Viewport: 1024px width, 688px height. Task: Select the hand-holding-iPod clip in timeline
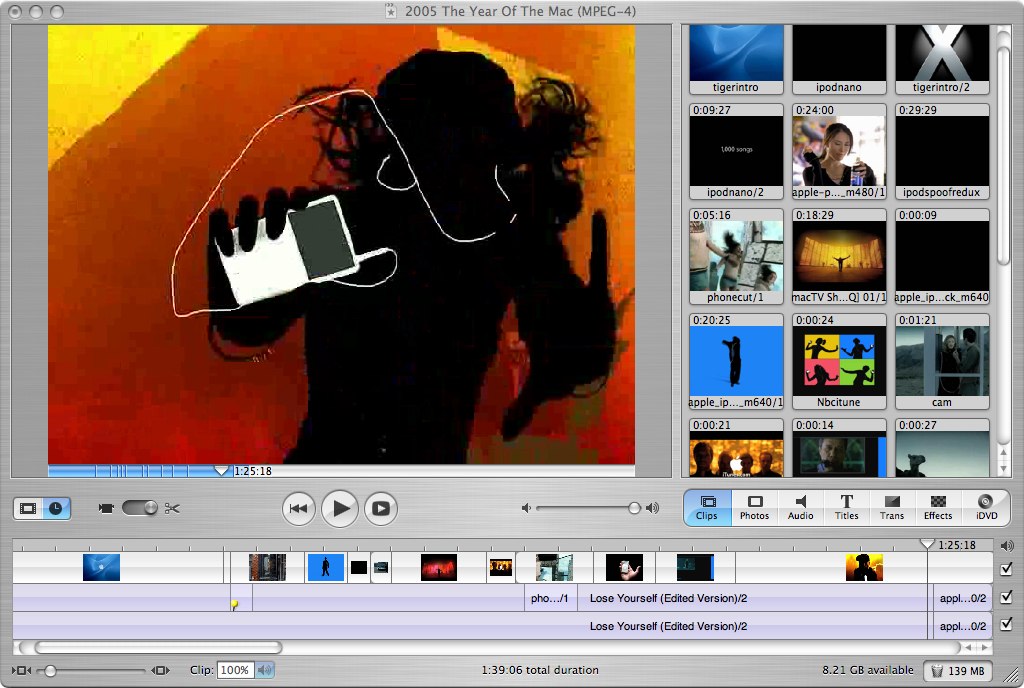pos(624,567)
